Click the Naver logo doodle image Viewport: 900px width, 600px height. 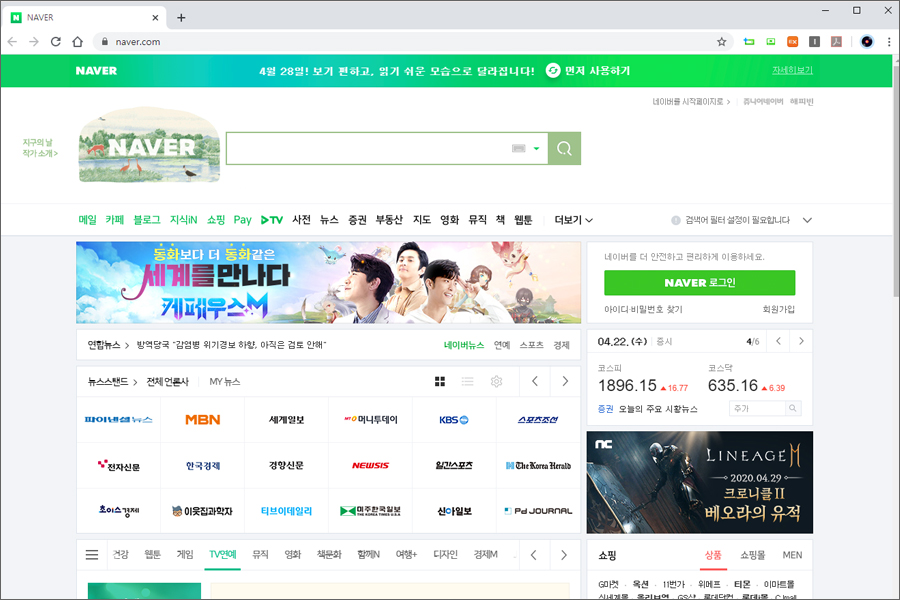(x=149, y=145)
